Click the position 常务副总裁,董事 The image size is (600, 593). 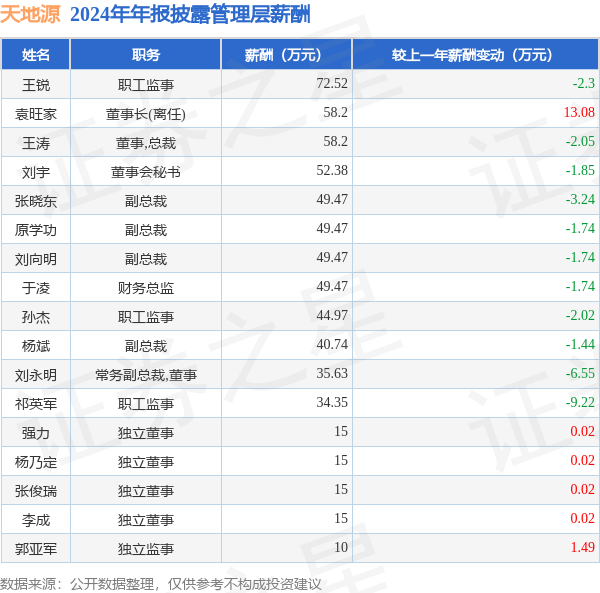pyautogui.click(x=146, y=375)
